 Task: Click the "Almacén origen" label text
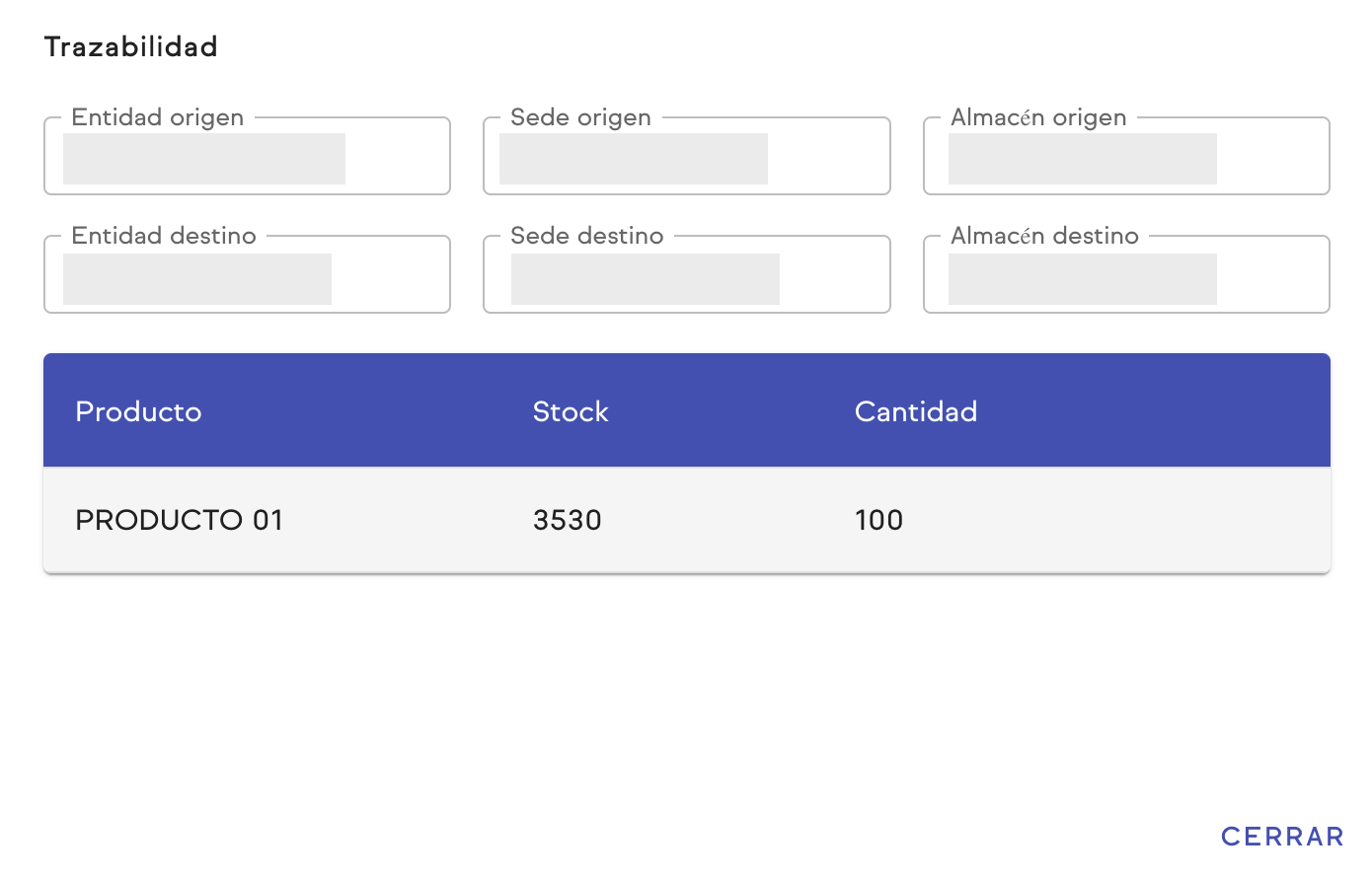point(1038,117)
